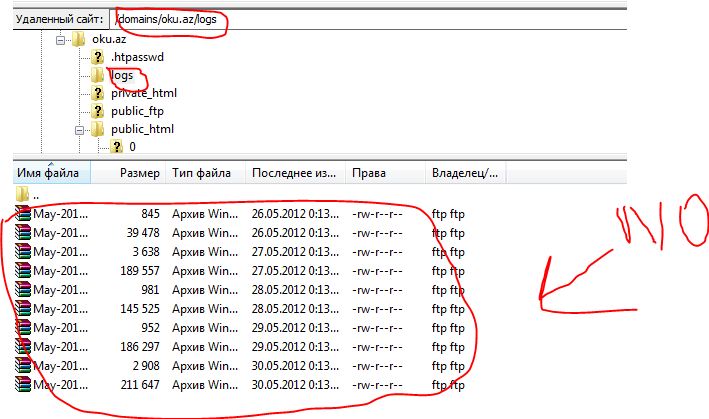Select the .htpasswd tree entry
709x419 pixels.
tap(137, 57)
